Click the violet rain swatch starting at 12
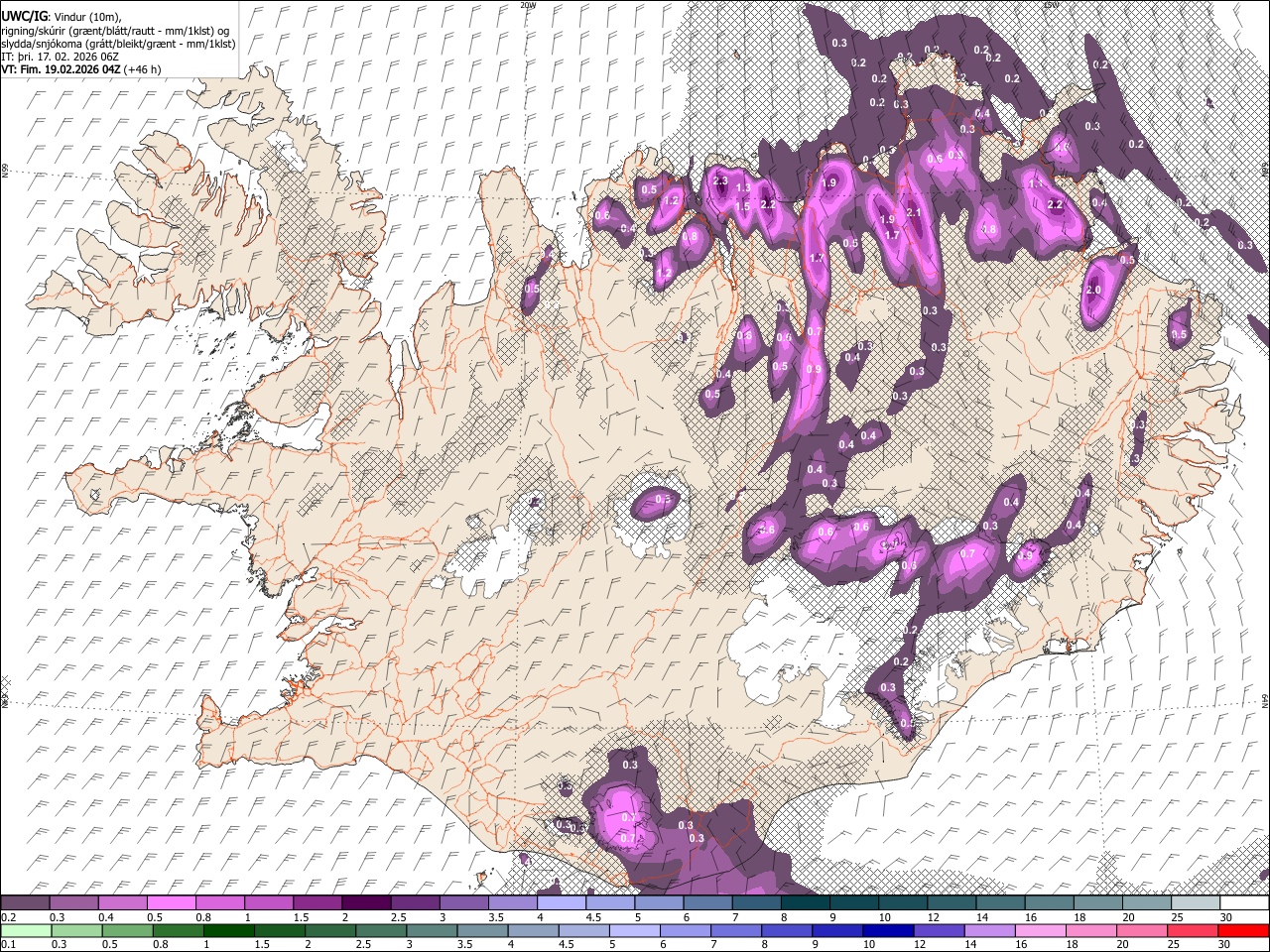 [938, 930]
